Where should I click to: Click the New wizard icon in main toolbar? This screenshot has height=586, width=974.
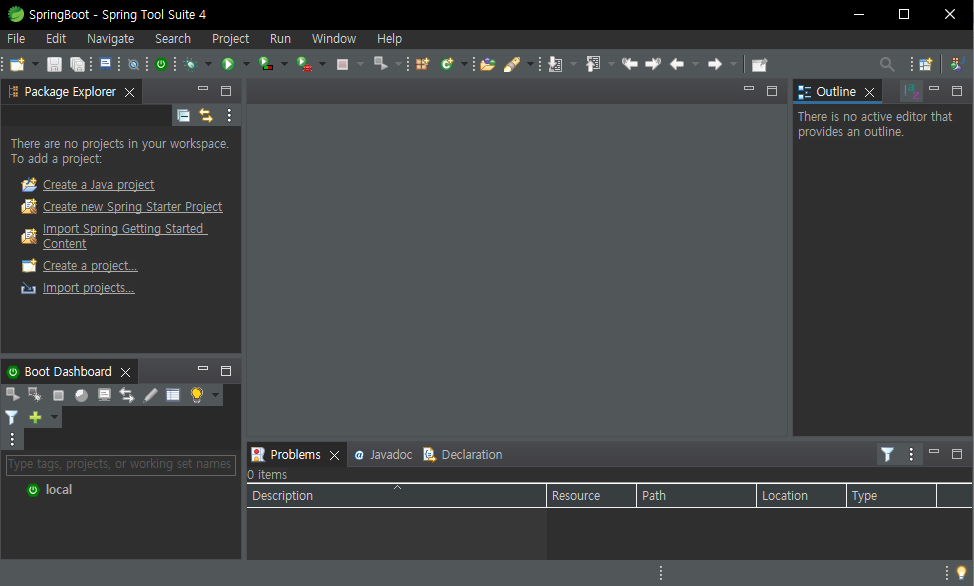coord(17,64)
